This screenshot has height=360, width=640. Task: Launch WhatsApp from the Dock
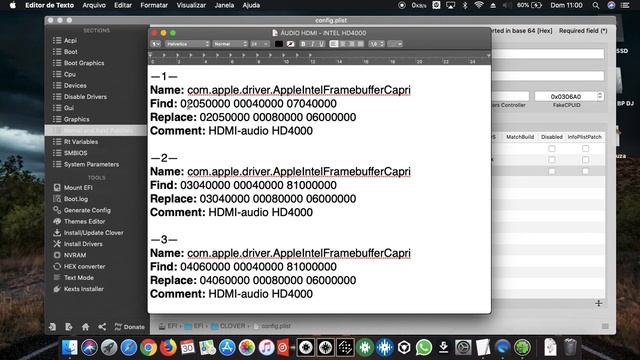[424, 347]
